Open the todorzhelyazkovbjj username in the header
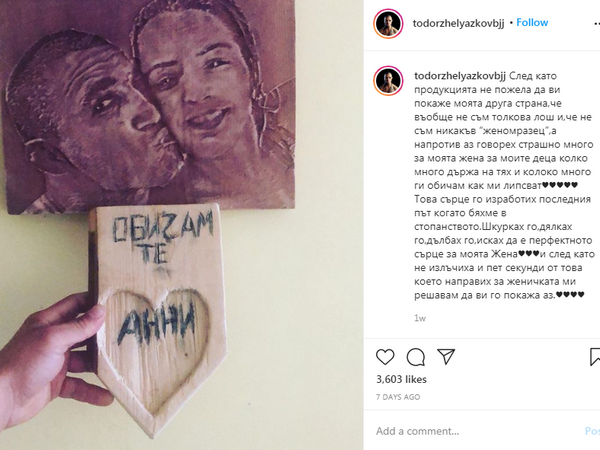 tap(458, 23)
